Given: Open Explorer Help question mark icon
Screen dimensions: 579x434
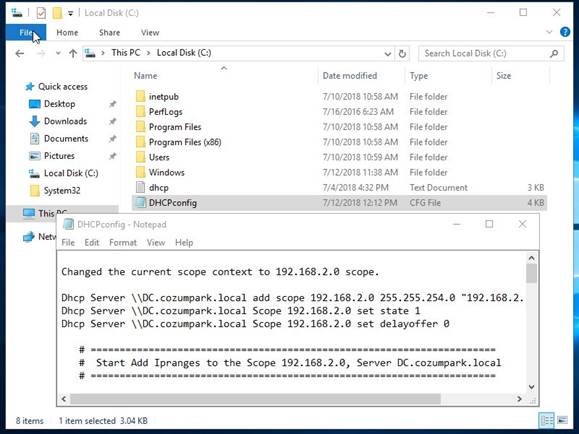Looking at the screenshot, I should coord(565,32).
